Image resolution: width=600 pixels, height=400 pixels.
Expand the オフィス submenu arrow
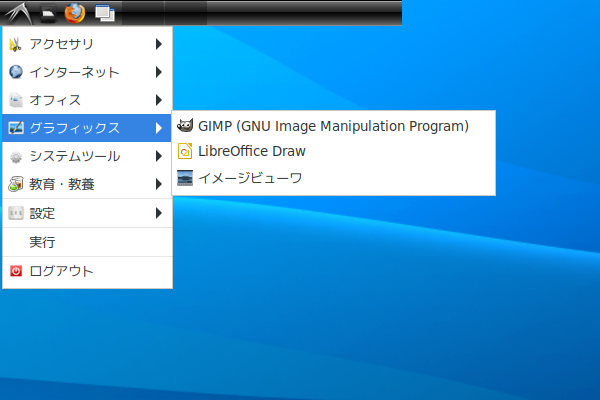(x=159, y=100)
